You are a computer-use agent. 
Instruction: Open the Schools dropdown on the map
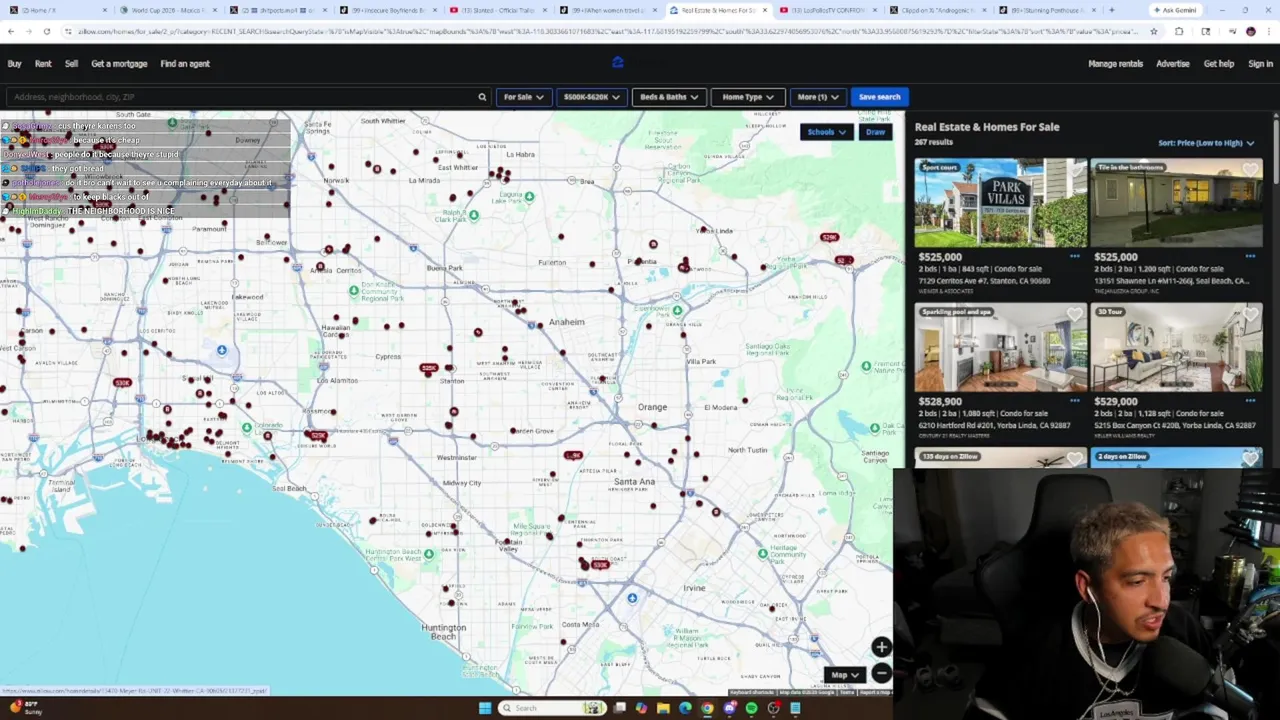click(826, 132)
